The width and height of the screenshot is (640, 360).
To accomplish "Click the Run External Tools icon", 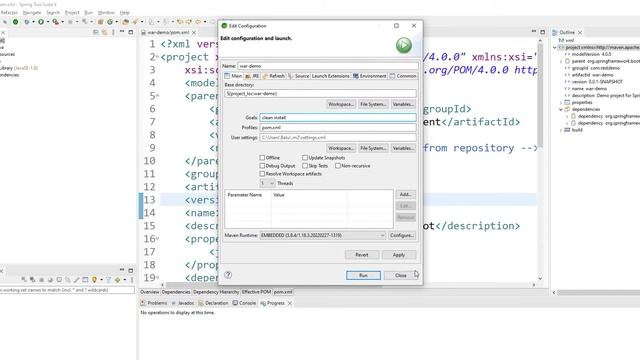I will [56, 22].
